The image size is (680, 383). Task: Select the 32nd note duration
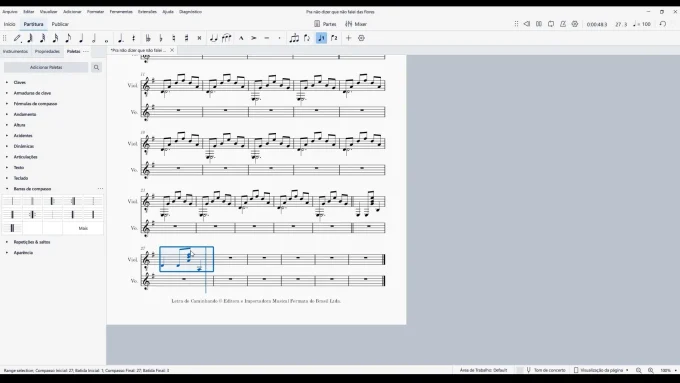pyautogui.click(x=42, y=38)
